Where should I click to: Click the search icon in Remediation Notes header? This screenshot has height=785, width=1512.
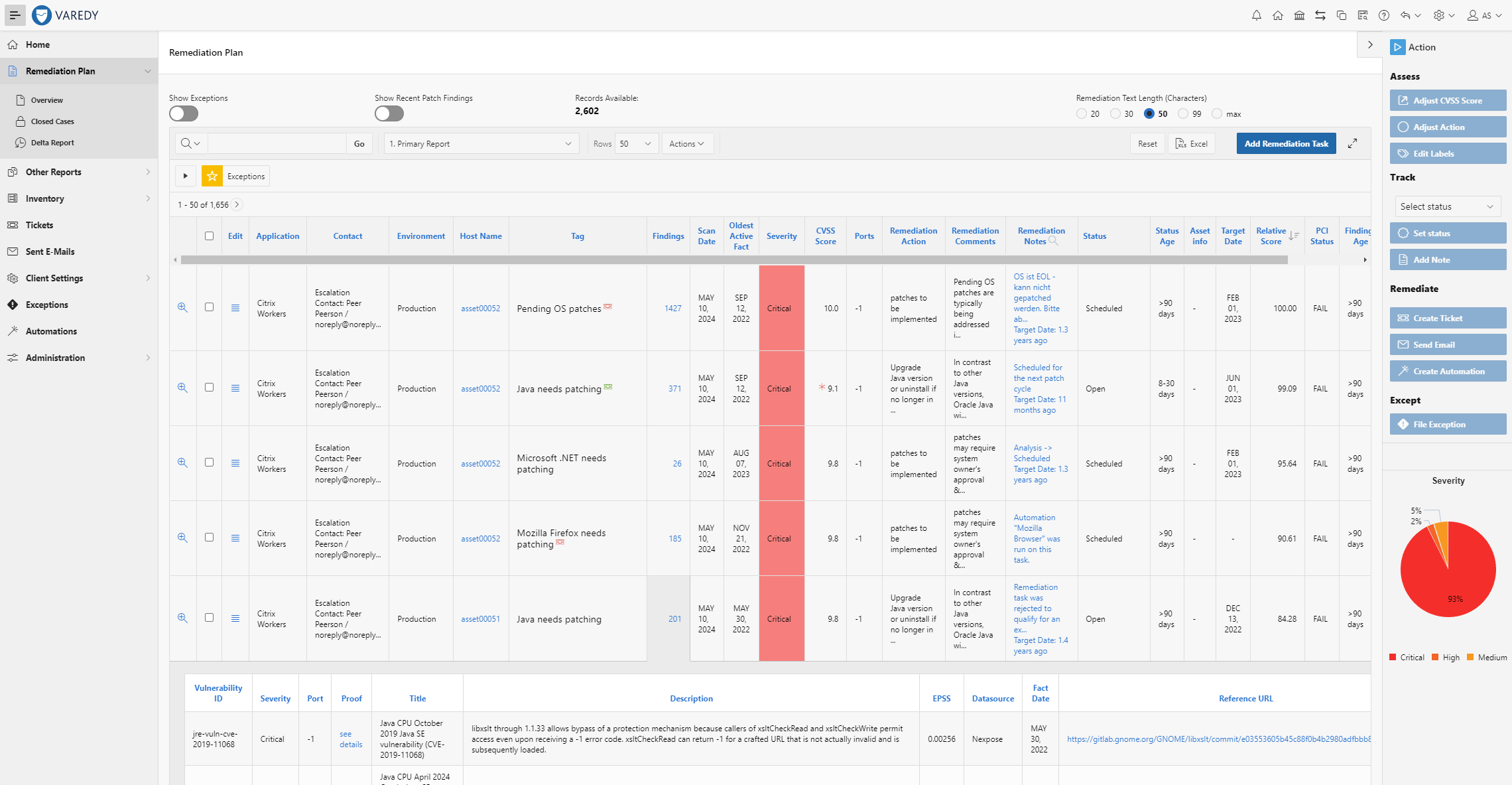click(1054, 241)
